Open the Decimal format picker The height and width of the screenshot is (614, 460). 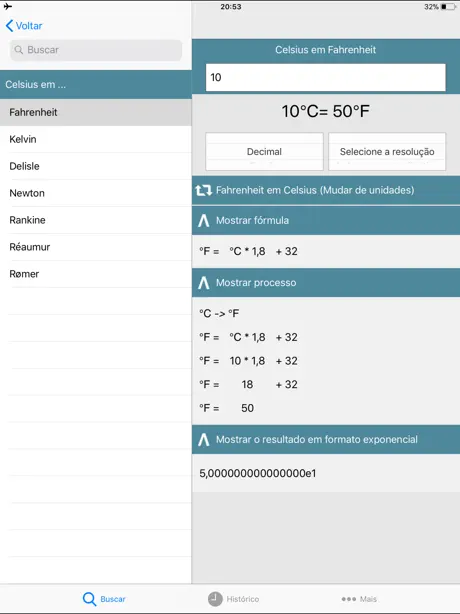pyautogui.click(x=264, y=152)
